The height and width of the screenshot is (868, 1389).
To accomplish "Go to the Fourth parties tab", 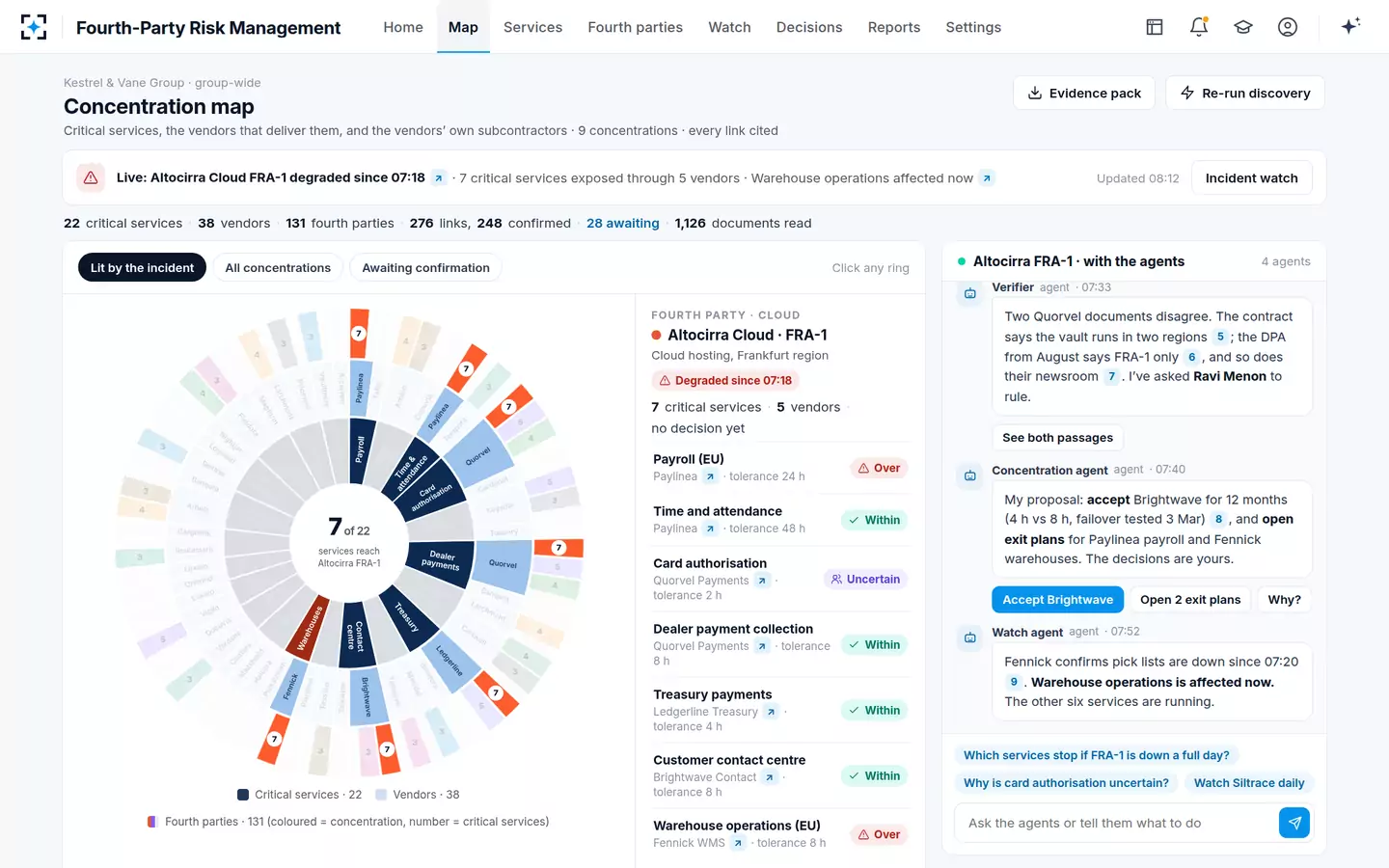I will tap(635, 27).
